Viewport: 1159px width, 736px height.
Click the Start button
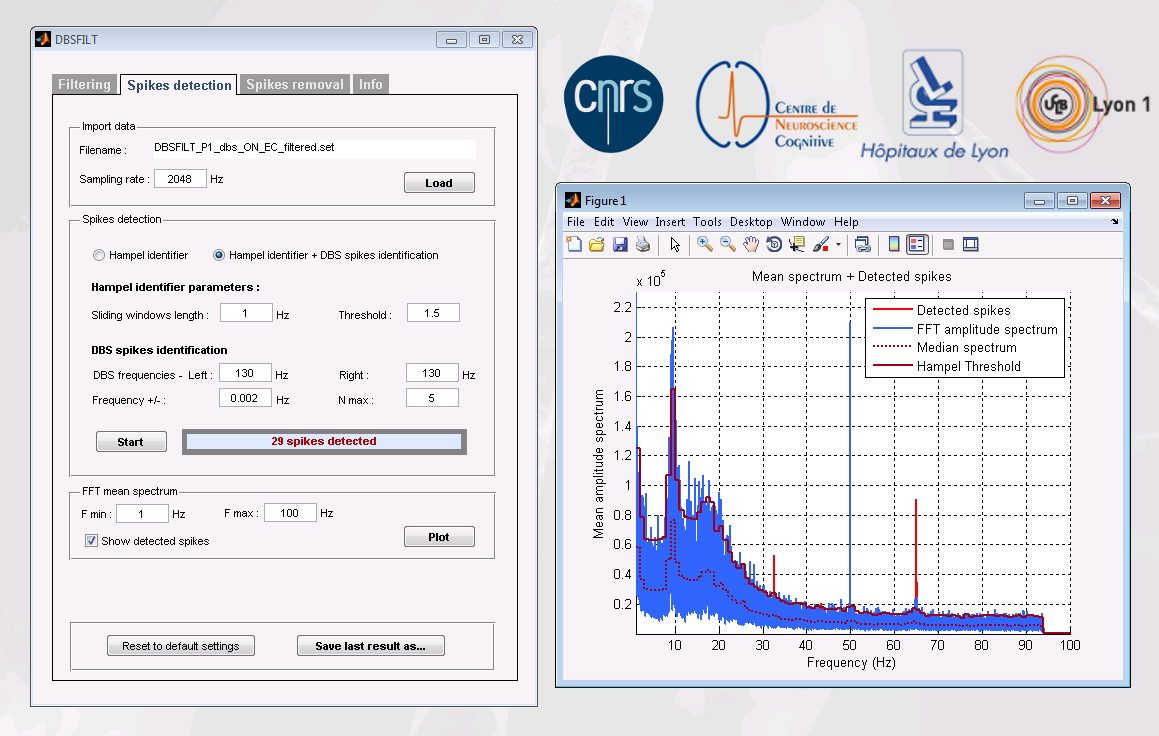tap(131, 442)
